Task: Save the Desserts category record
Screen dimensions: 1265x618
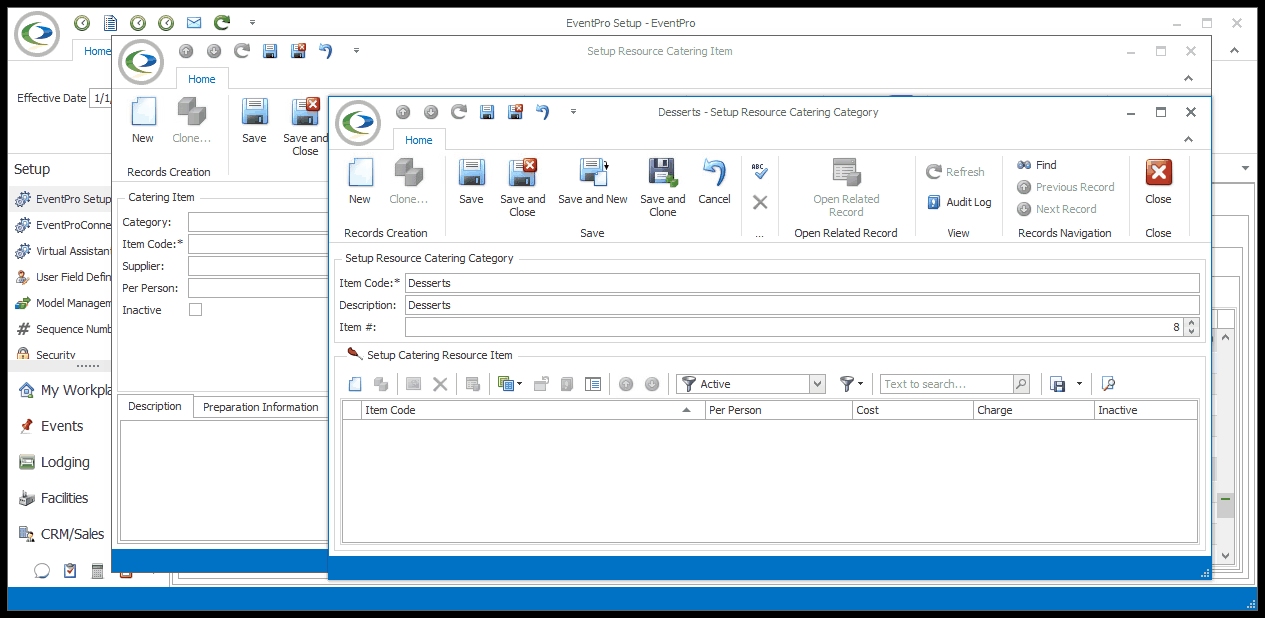Action: 471,173
